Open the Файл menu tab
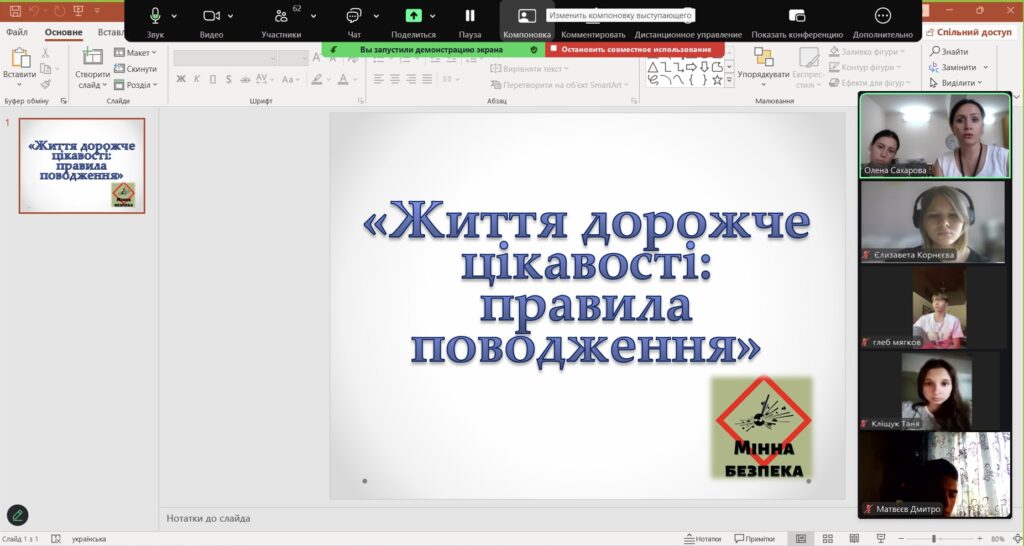1024x546 pixels. pyautogui.click(x=17, y=33)
